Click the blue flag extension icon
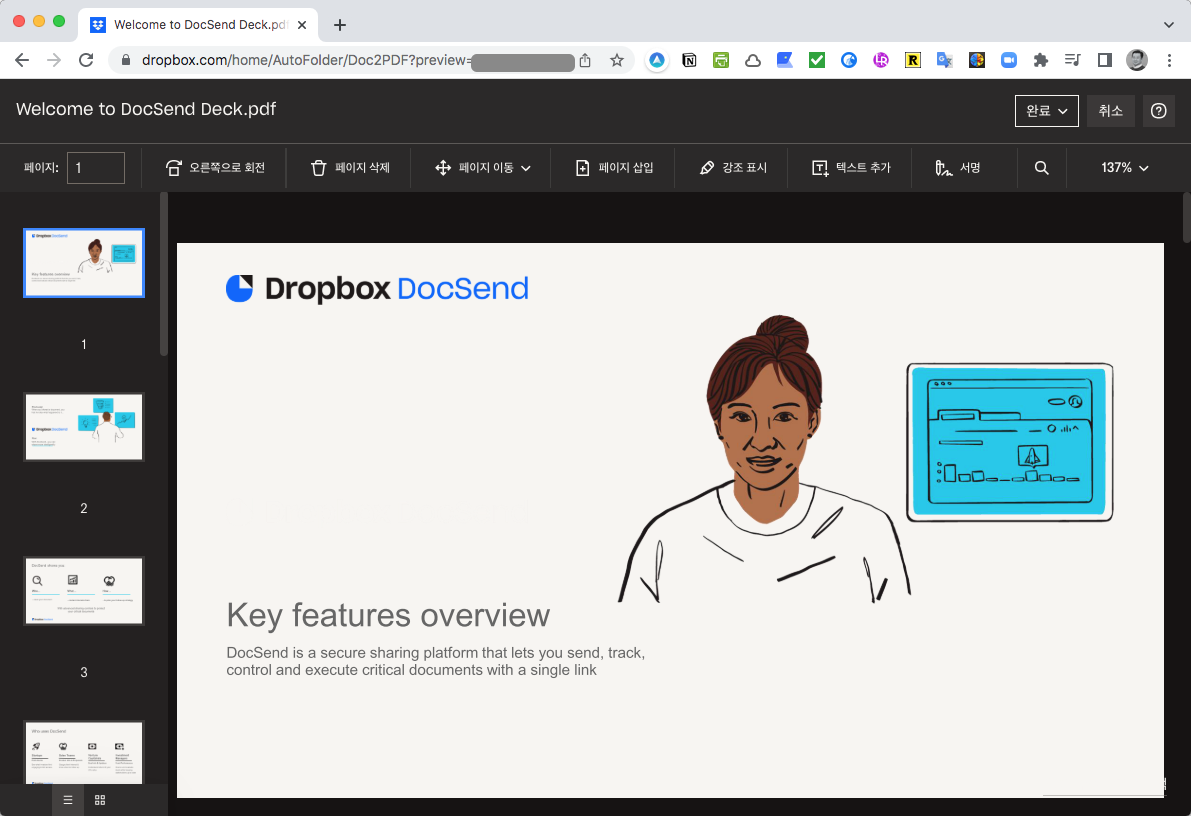This screenshot has width=1191, height=816. click(785, 60)
